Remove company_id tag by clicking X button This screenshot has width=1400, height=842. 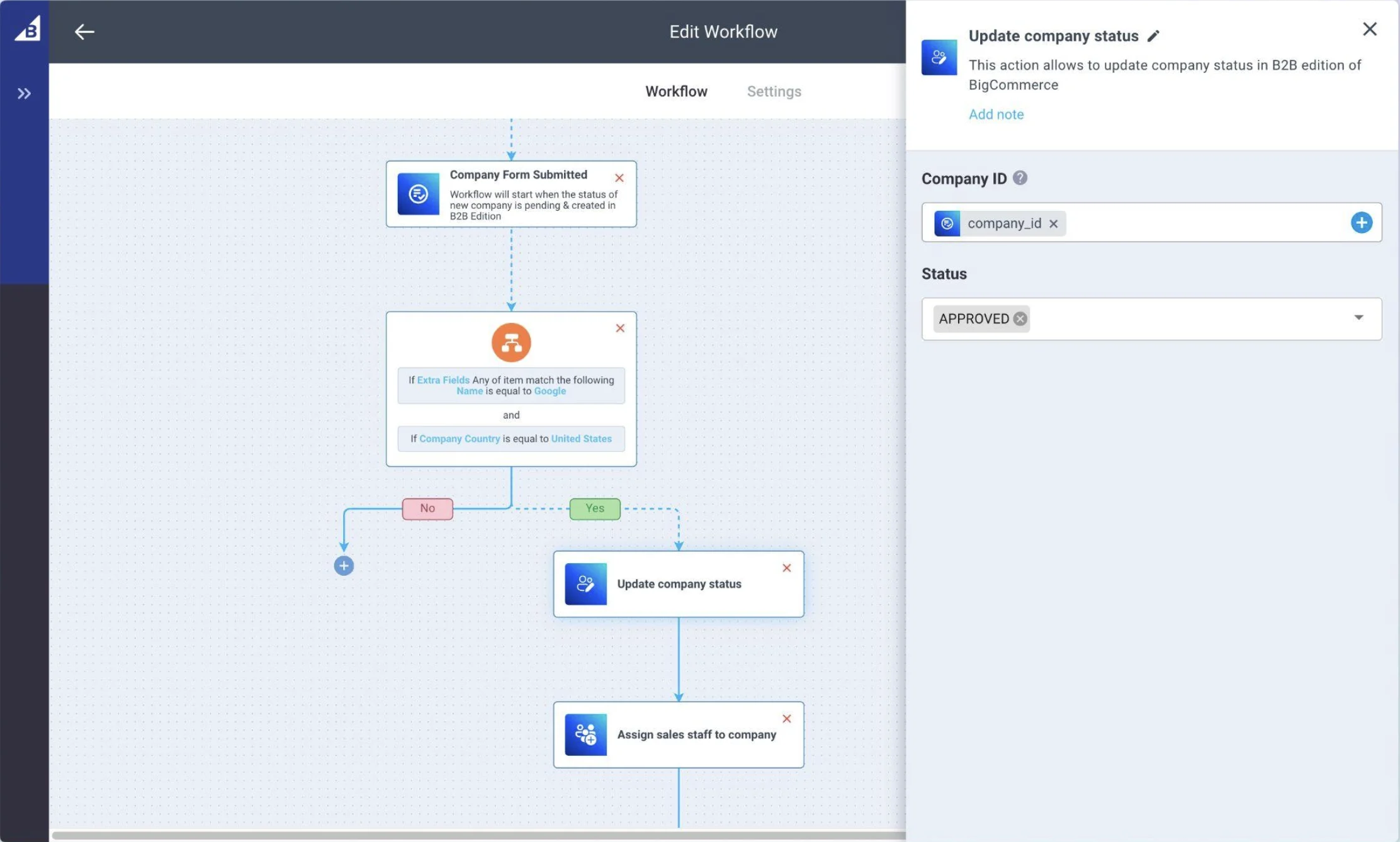pos(1056,223)
